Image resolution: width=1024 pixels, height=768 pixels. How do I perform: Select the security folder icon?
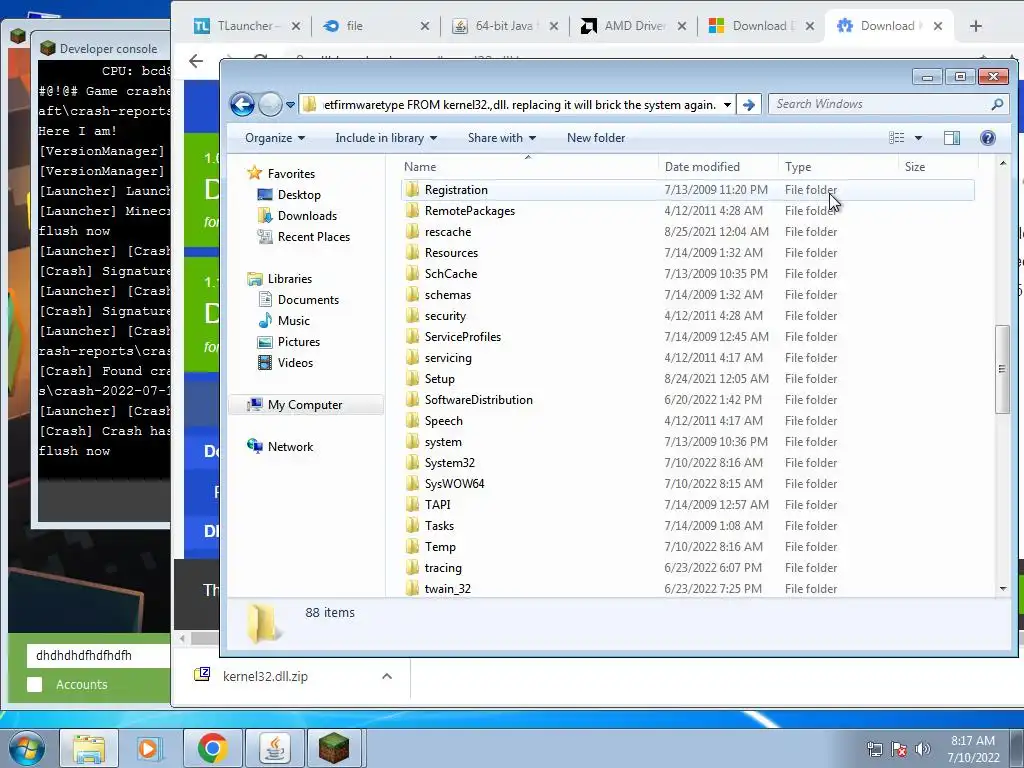(x=412, y=316)
